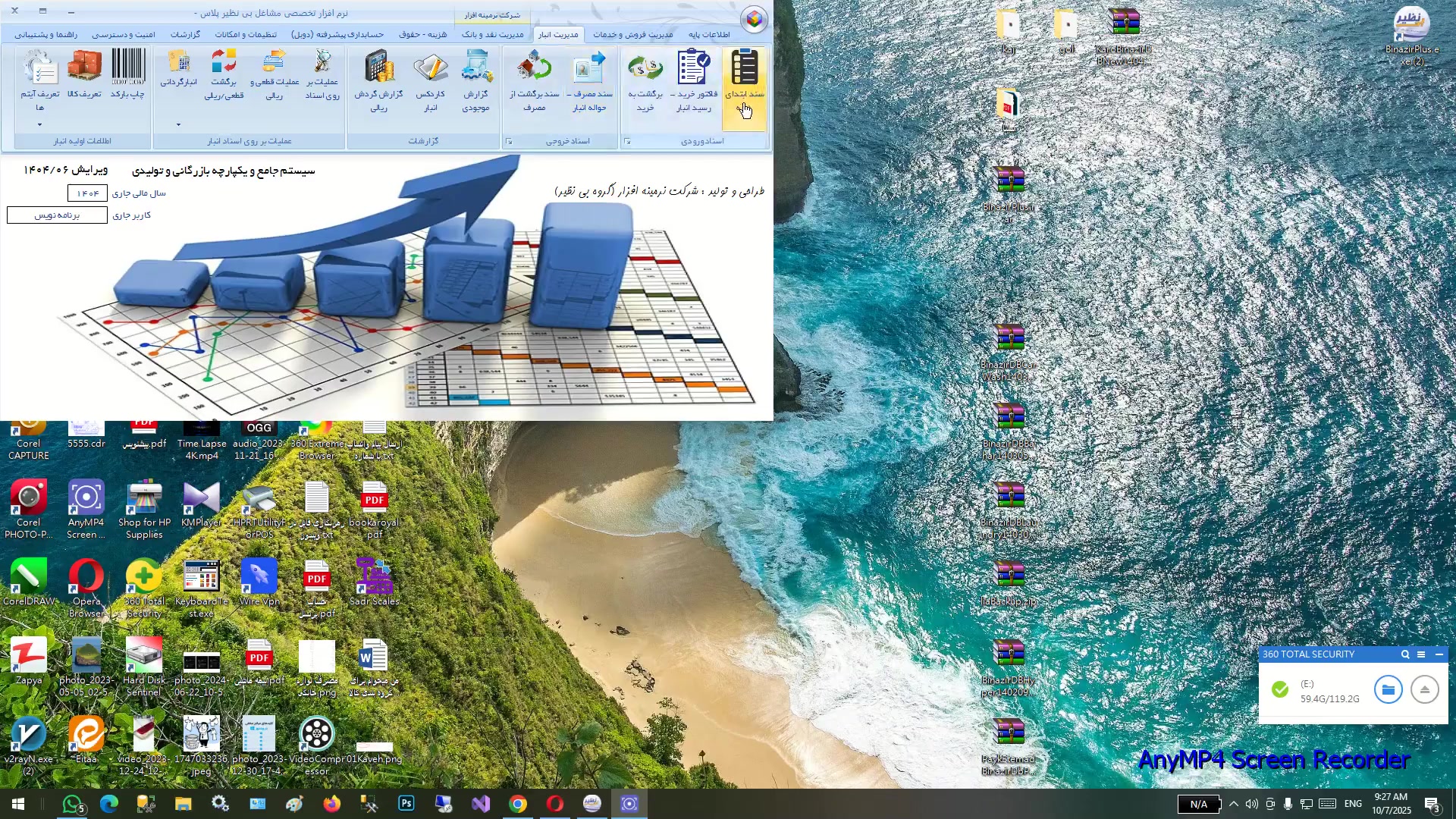Open Google Chrome from the taskbar
The height and width of the screenshot is (819, 1456).
518,805
